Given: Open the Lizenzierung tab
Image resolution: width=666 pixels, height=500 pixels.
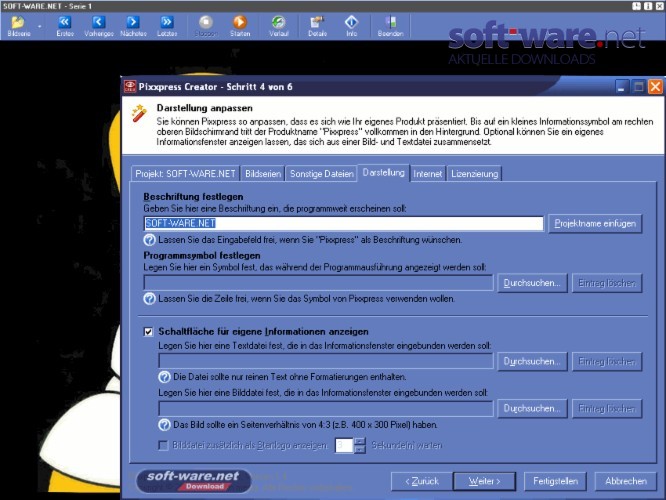Looking at the screenshot, I should pos(474,174).
